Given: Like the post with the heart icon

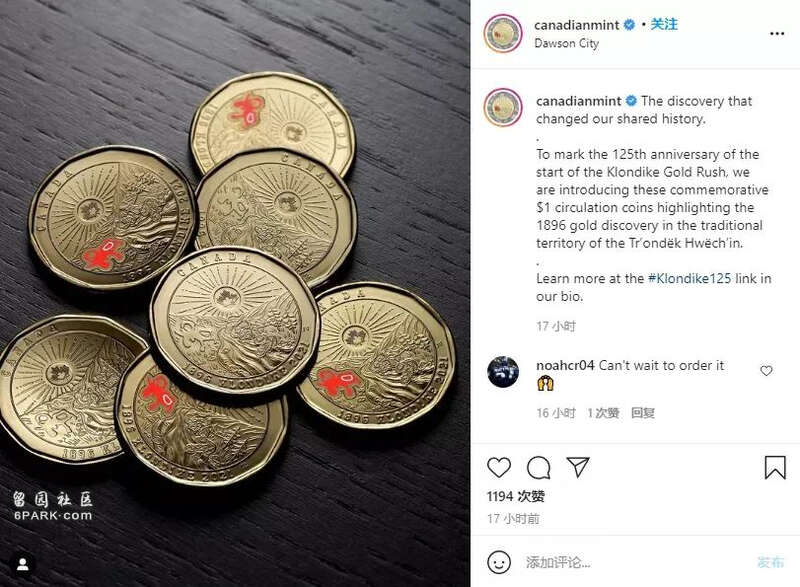Looking at the screenshot, I should pos(498,467).
